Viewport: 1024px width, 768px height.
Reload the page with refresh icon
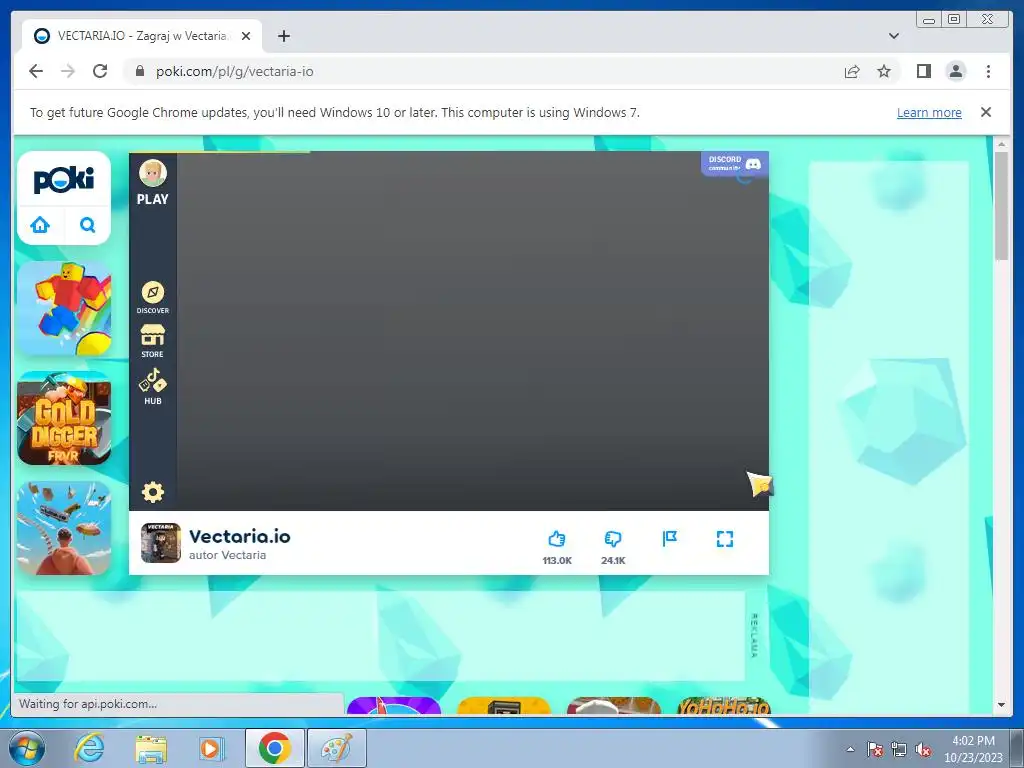click(x=100, y=71)
